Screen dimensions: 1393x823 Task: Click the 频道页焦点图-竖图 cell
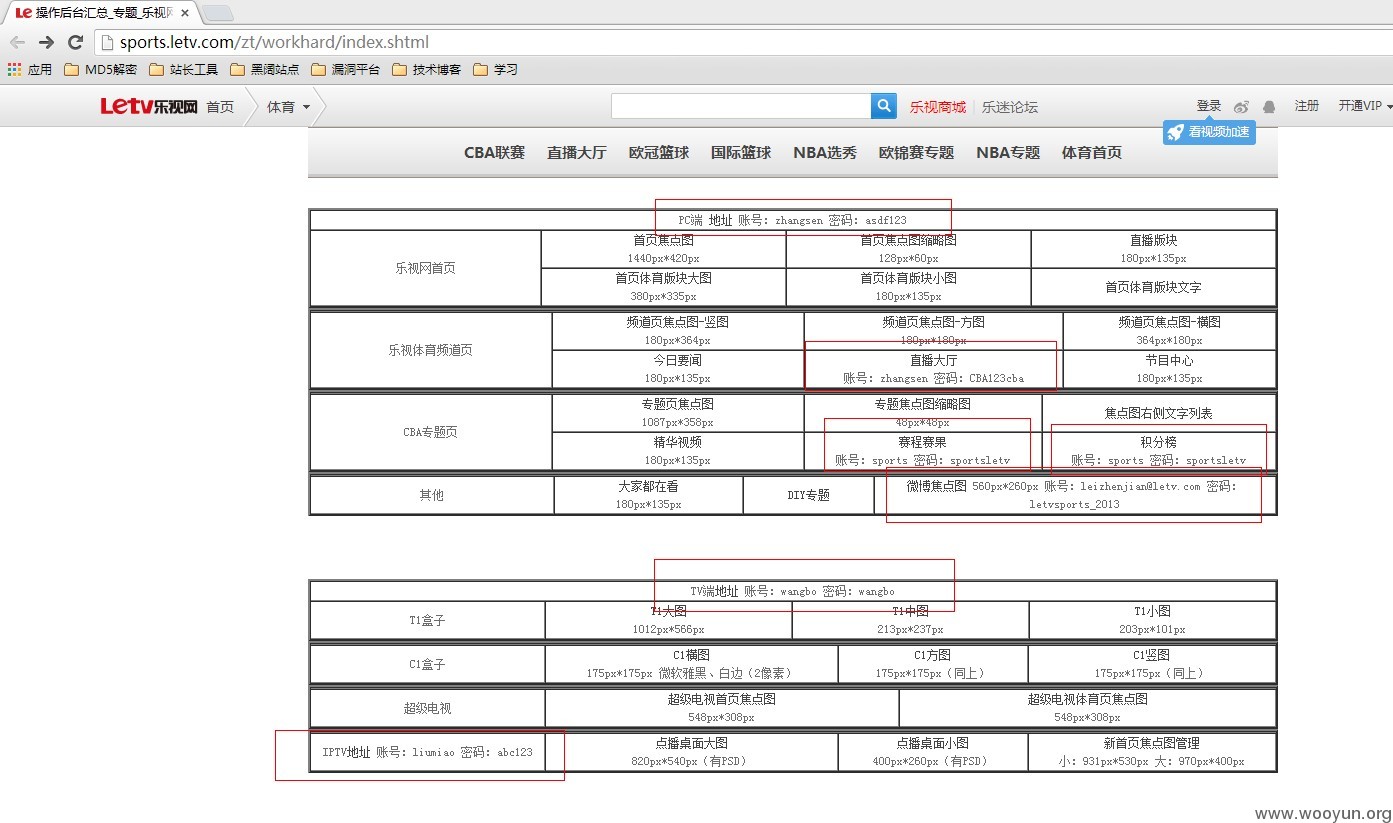click(x=677, y=331)
